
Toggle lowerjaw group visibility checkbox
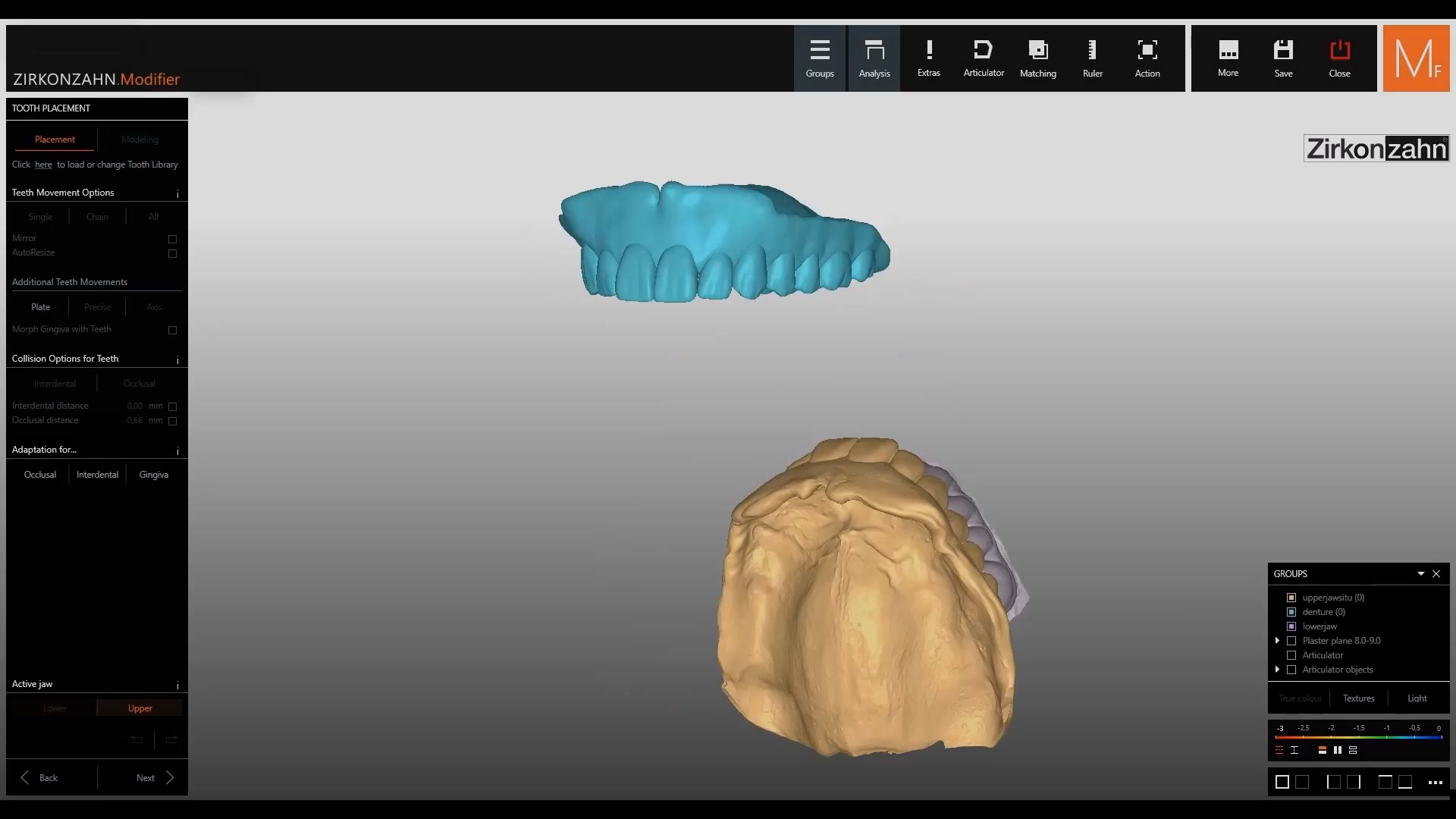tap(1291, 626)
